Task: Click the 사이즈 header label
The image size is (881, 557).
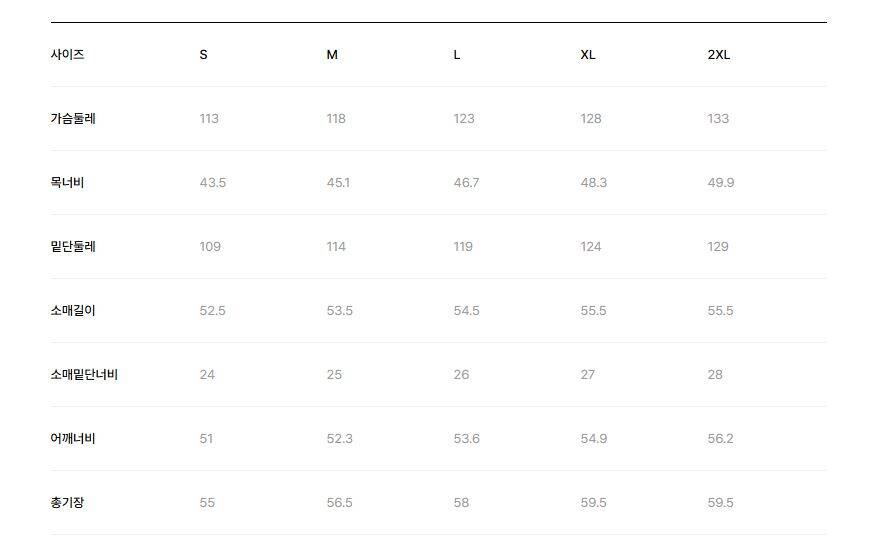Action: tap(68, 55)
